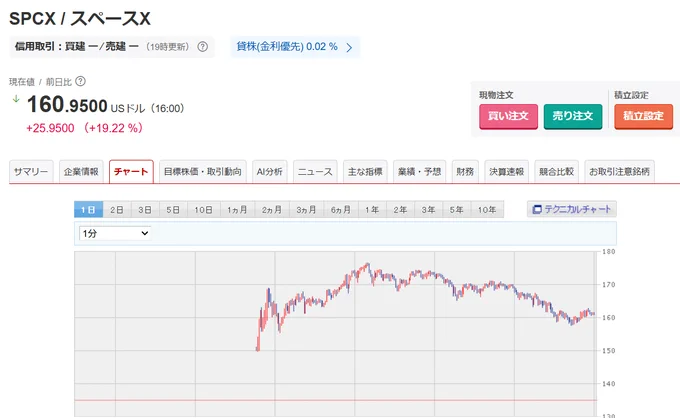Select the 3年 chart range
Viewport: 680px width, 418px height.
pyautogui.click(x=428, y=209)
